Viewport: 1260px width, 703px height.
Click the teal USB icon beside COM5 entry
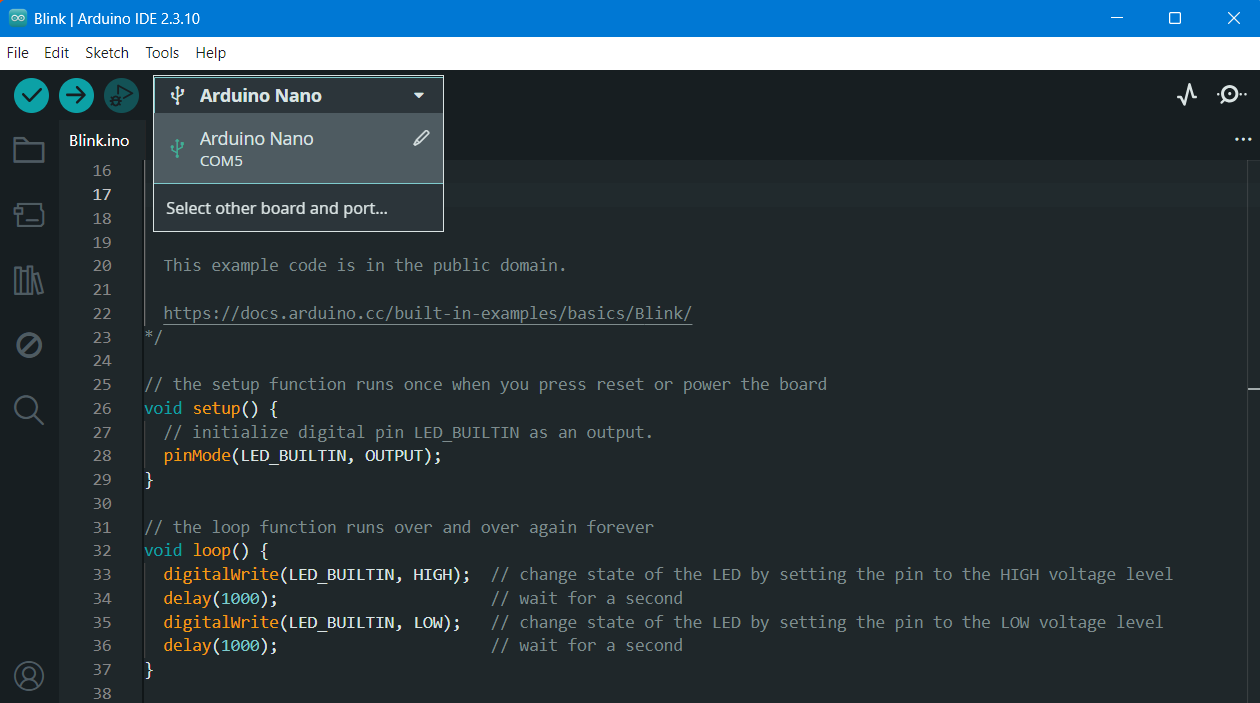tap(178, 149)
